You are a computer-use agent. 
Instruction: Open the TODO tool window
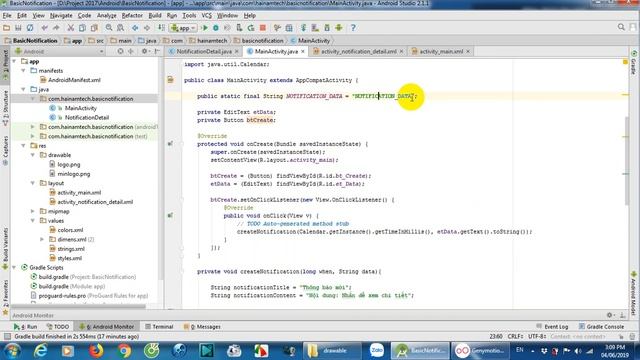click(x=58, y=327)
